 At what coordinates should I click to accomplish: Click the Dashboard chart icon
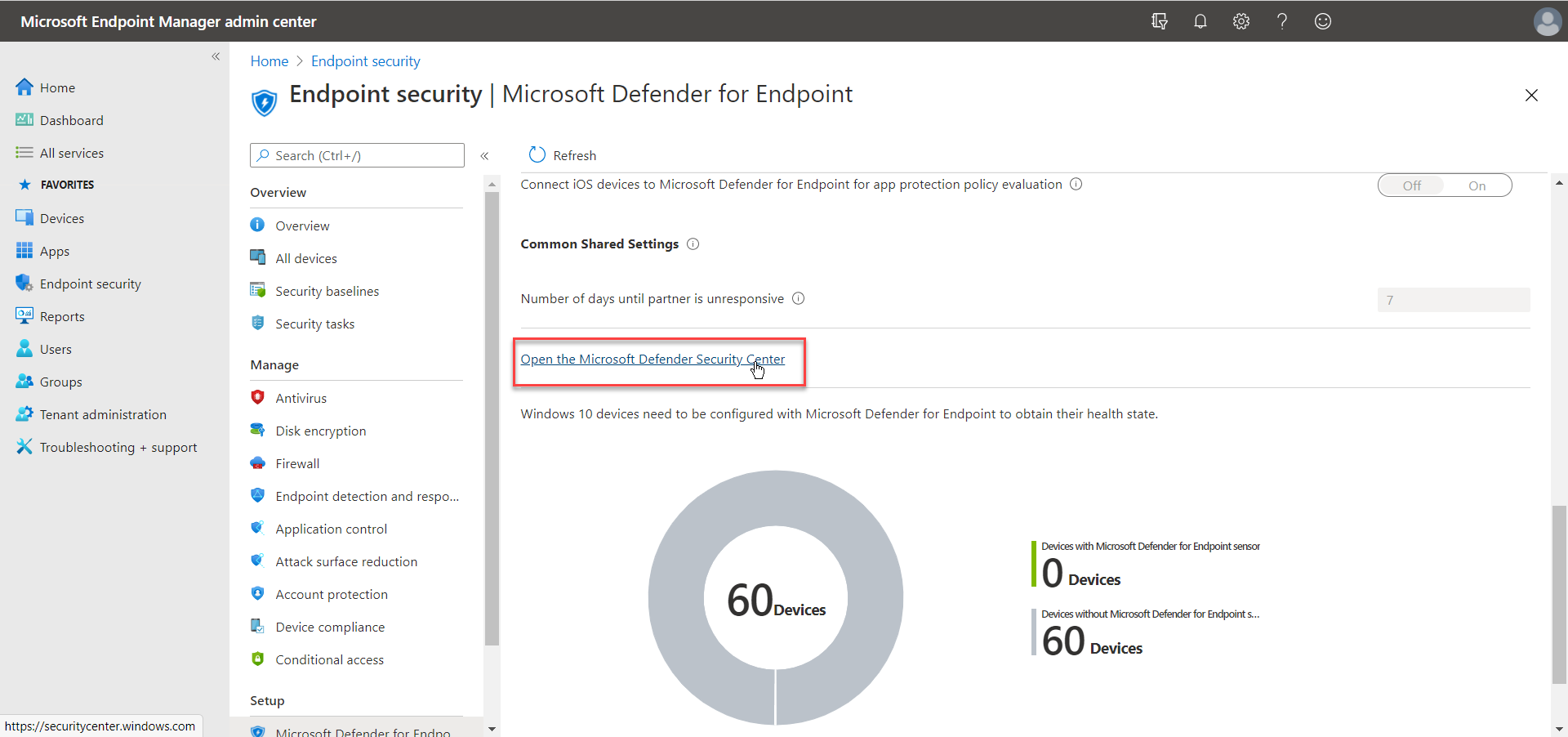(x=24, y=120)
